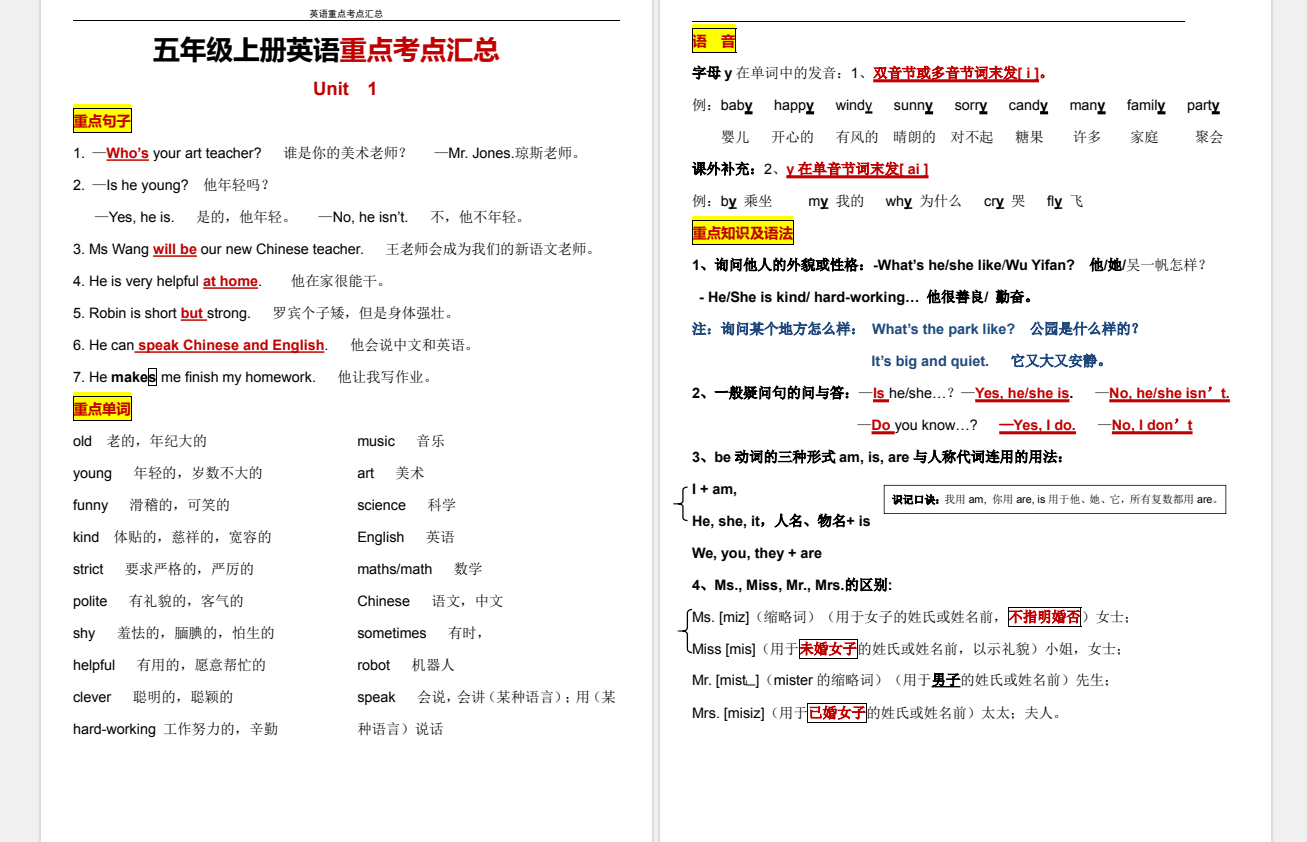
Task: Select the yellow 重点单词 section label
Action: pos(102,409)
